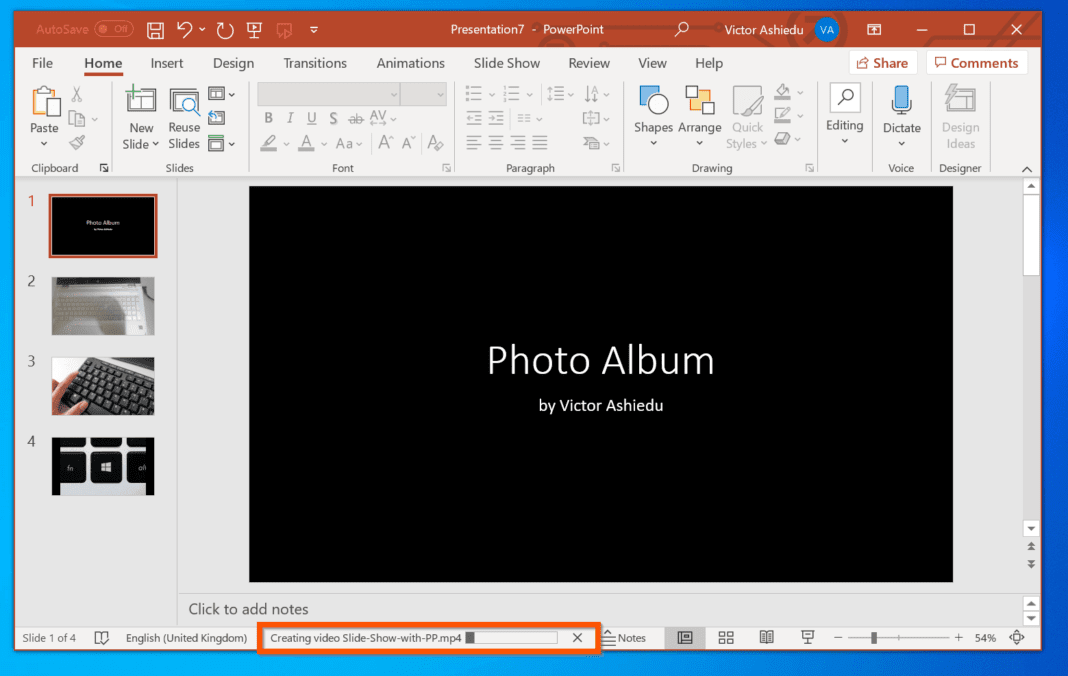Switch to the Transitions tab
Screen dimensions: 1068x676
314,63
